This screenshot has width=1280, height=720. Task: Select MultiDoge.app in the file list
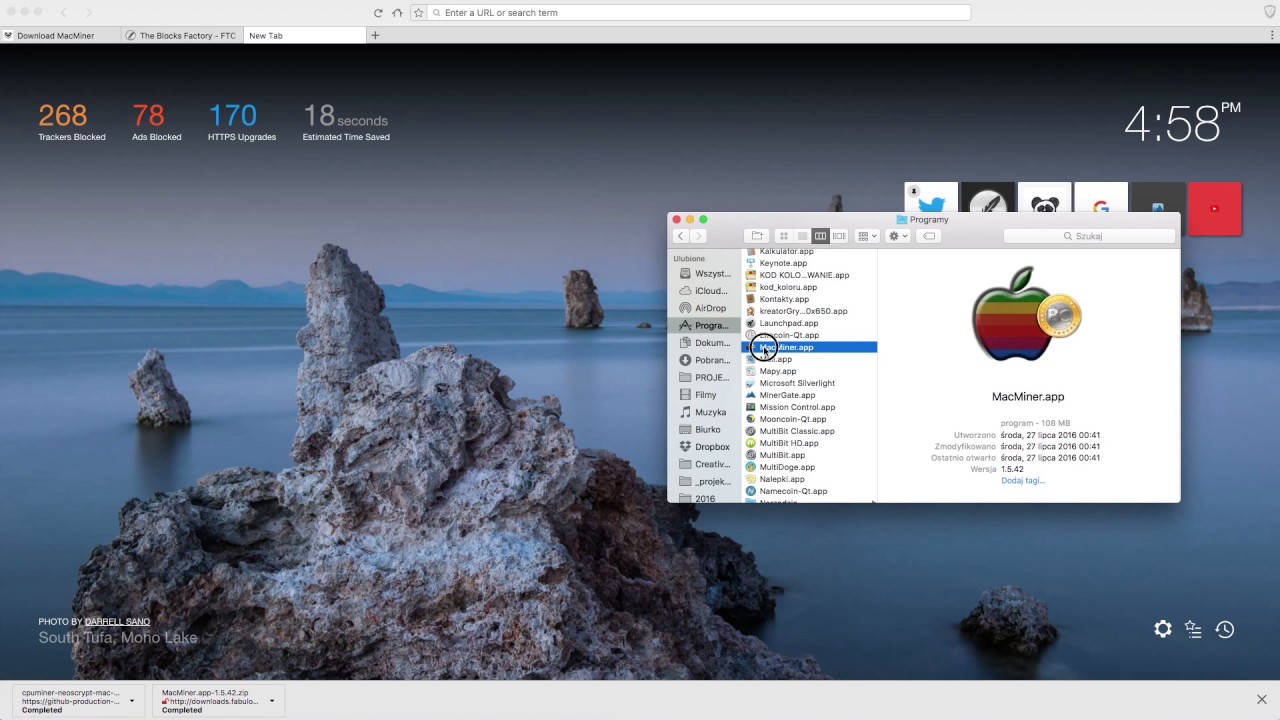(809, 467)
